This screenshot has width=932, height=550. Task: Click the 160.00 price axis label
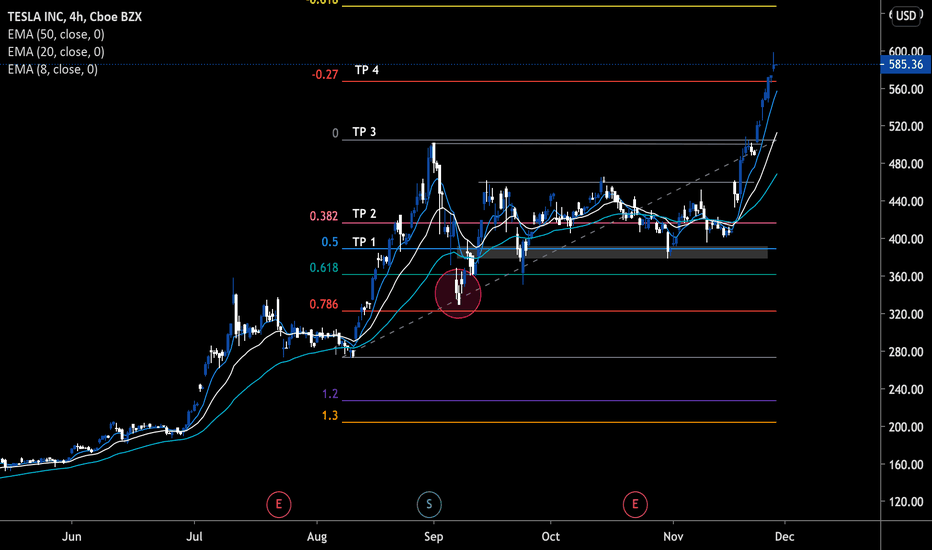pos(905,464)
